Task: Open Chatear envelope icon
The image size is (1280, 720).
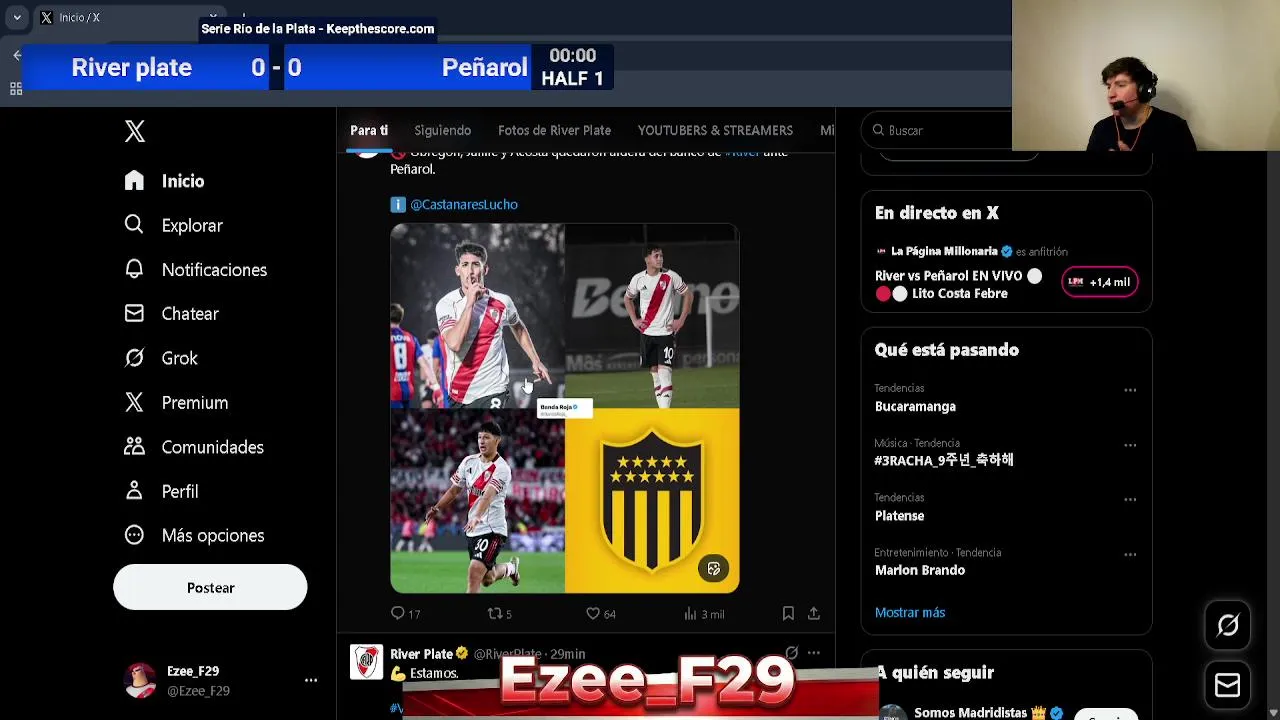Action: (134, 313)
